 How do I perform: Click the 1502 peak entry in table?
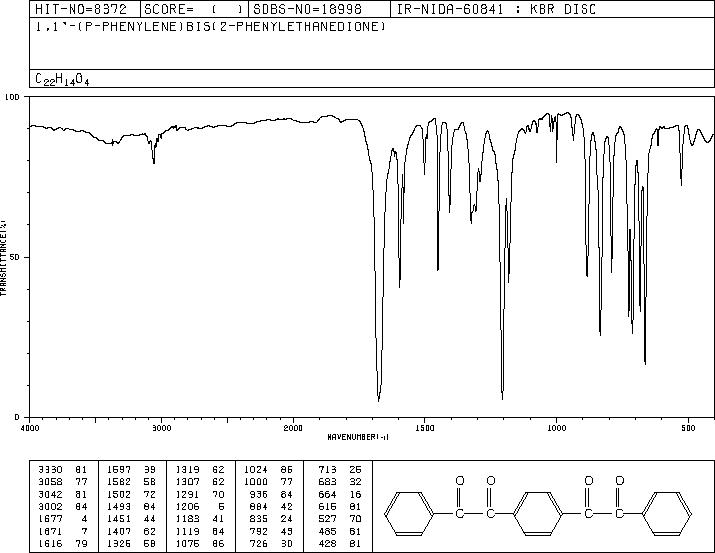click(x=131, y=494)
